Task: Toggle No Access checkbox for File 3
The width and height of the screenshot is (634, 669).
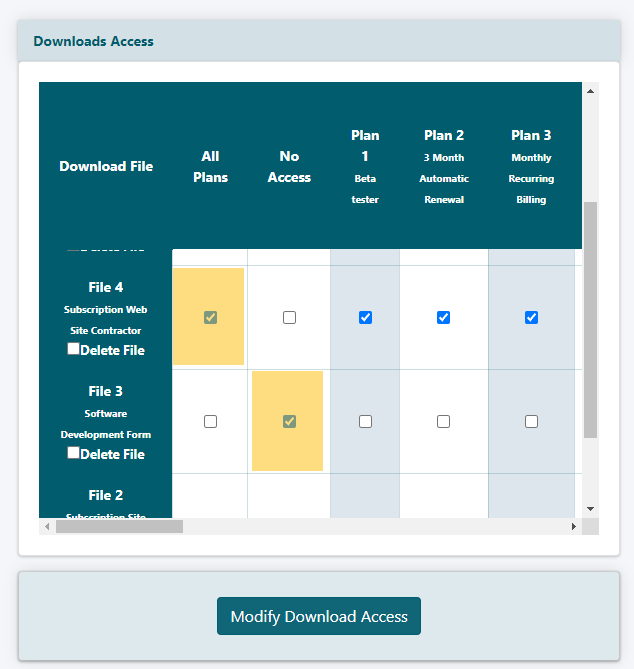Action: click(x=289, y=422)
